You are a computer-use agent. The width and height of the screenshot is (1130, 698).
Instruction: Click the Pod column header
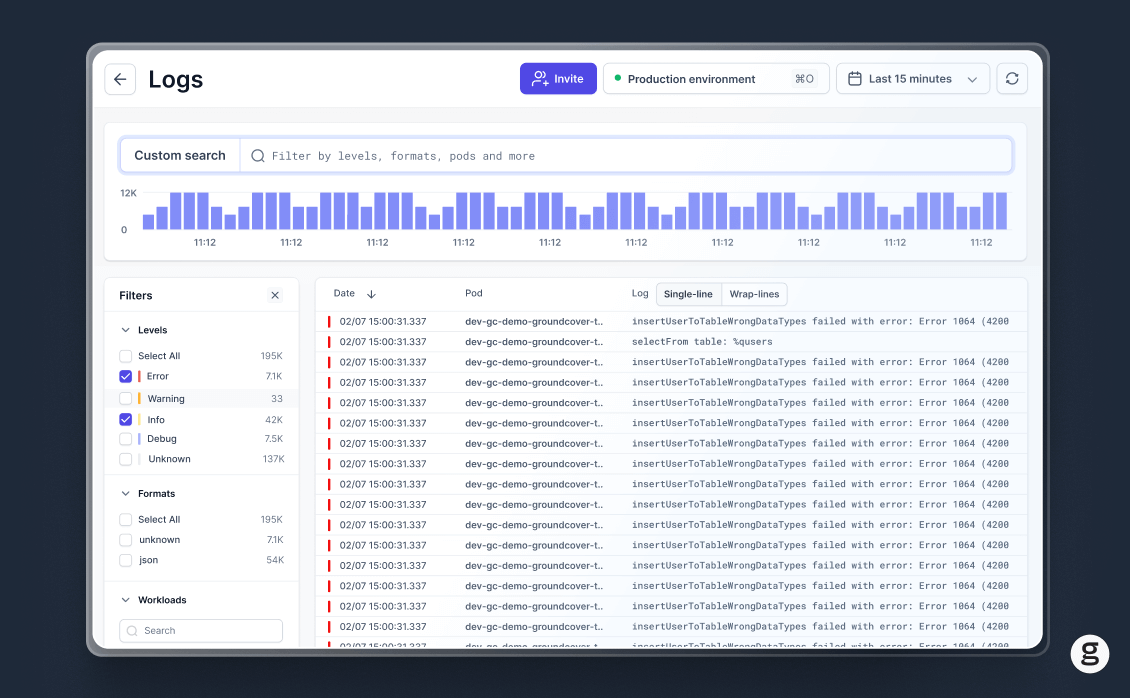[473, 293]
